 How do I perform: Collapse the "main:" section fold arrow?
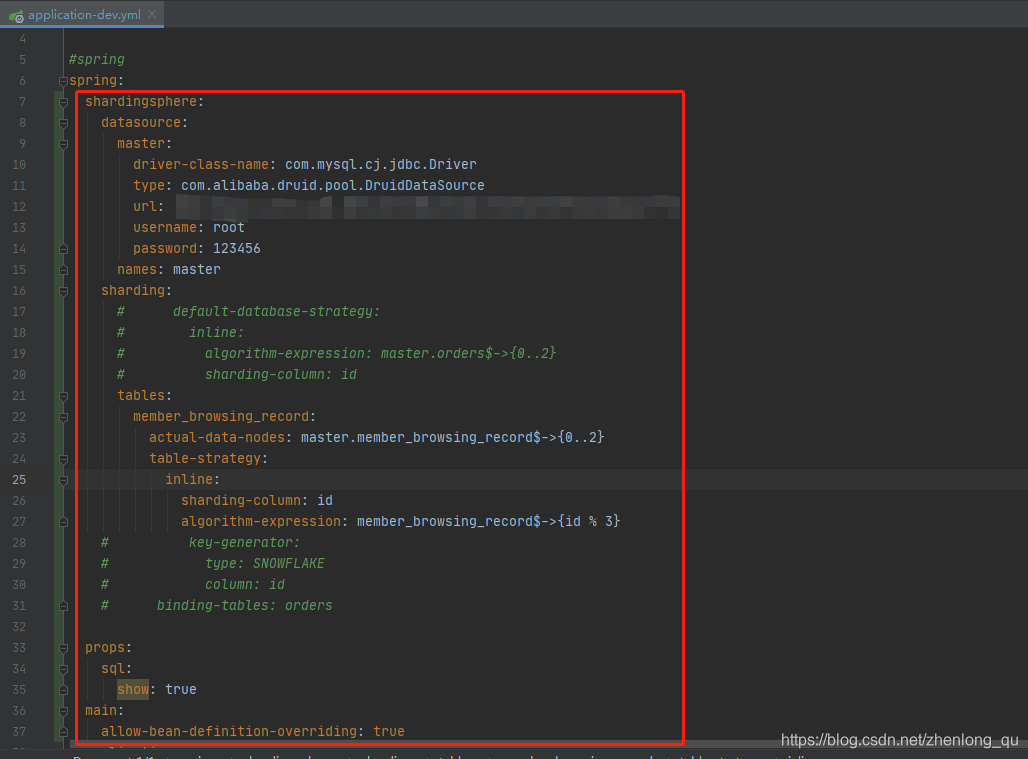[62, 710]
